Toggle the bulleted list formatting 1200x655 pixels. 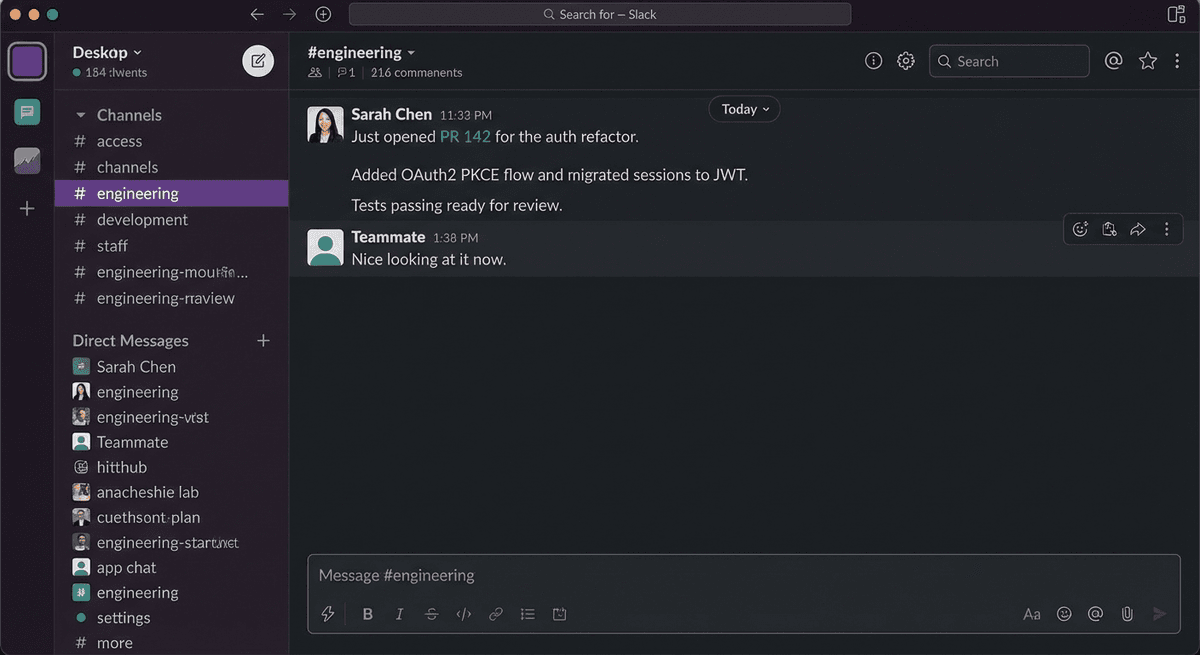[527, 613]
